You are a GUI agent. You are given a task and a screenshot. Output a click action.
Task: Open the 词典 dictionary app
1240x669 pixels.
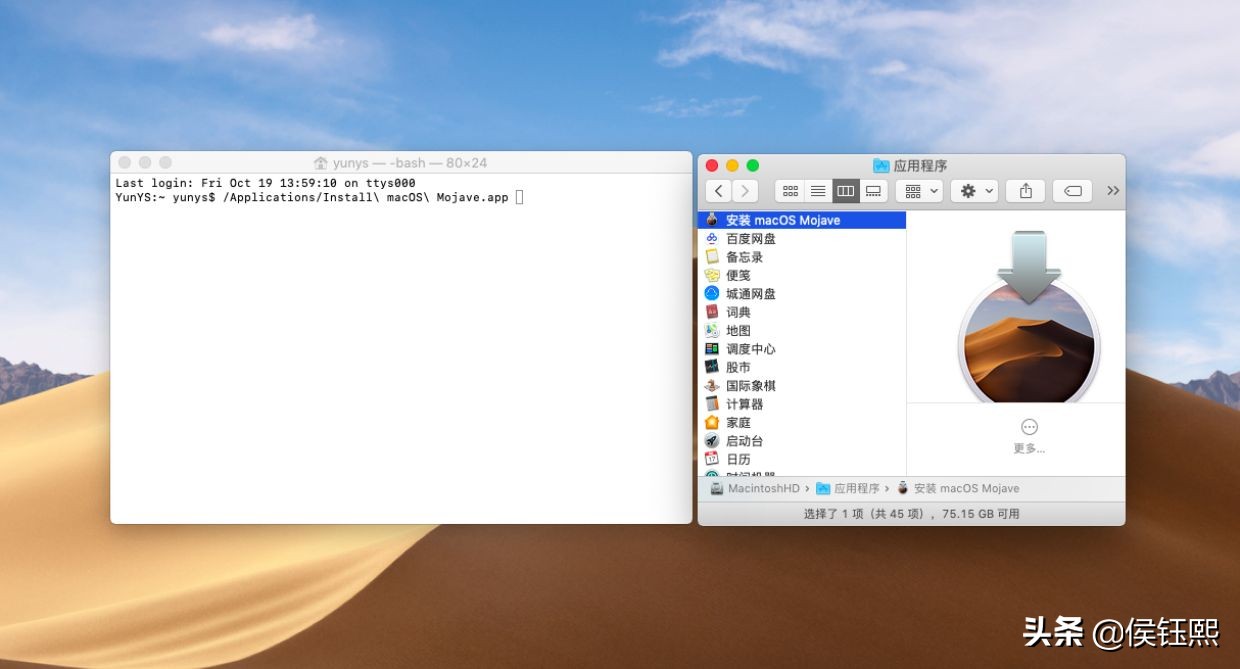(x=740, y=311)
